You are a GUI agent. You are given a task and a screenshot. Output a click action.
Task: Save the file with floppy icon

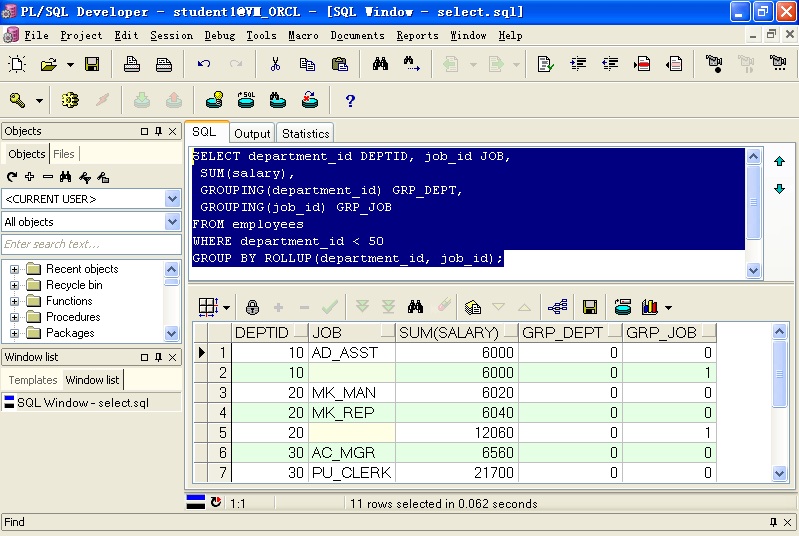92,64
